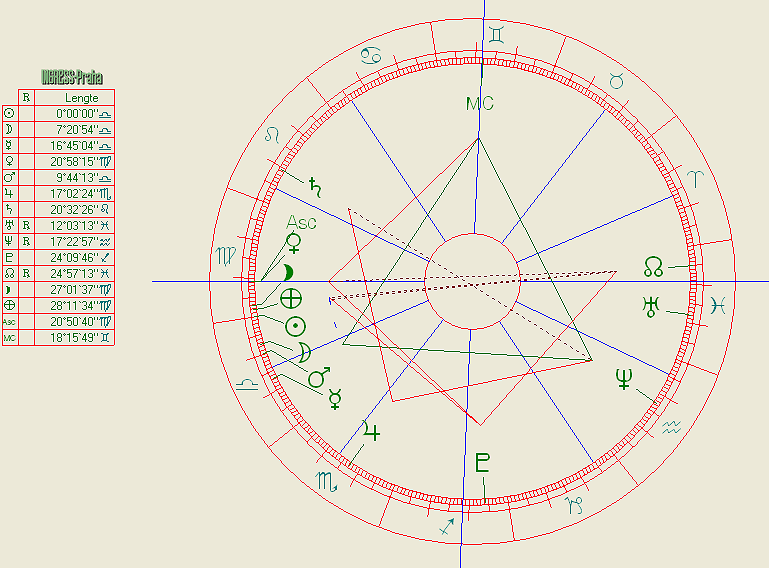Click the Lengte column header in the table

point(81,98)
